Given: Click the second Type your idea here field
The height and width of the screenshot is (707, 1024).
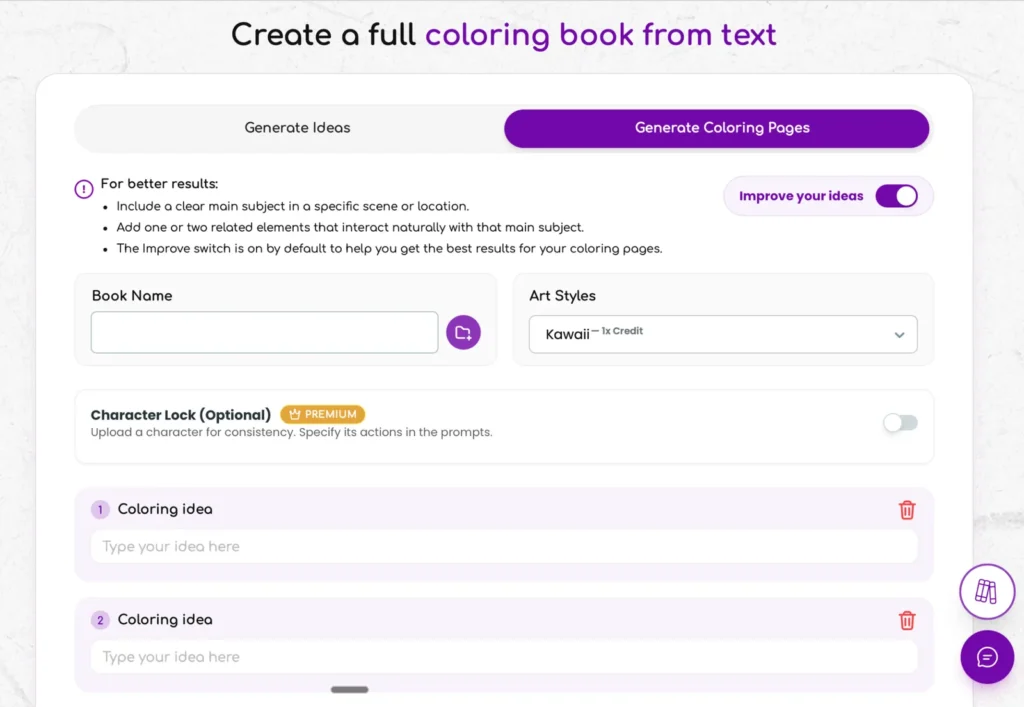Looking at the screenshot, I should tap(504, 657).
